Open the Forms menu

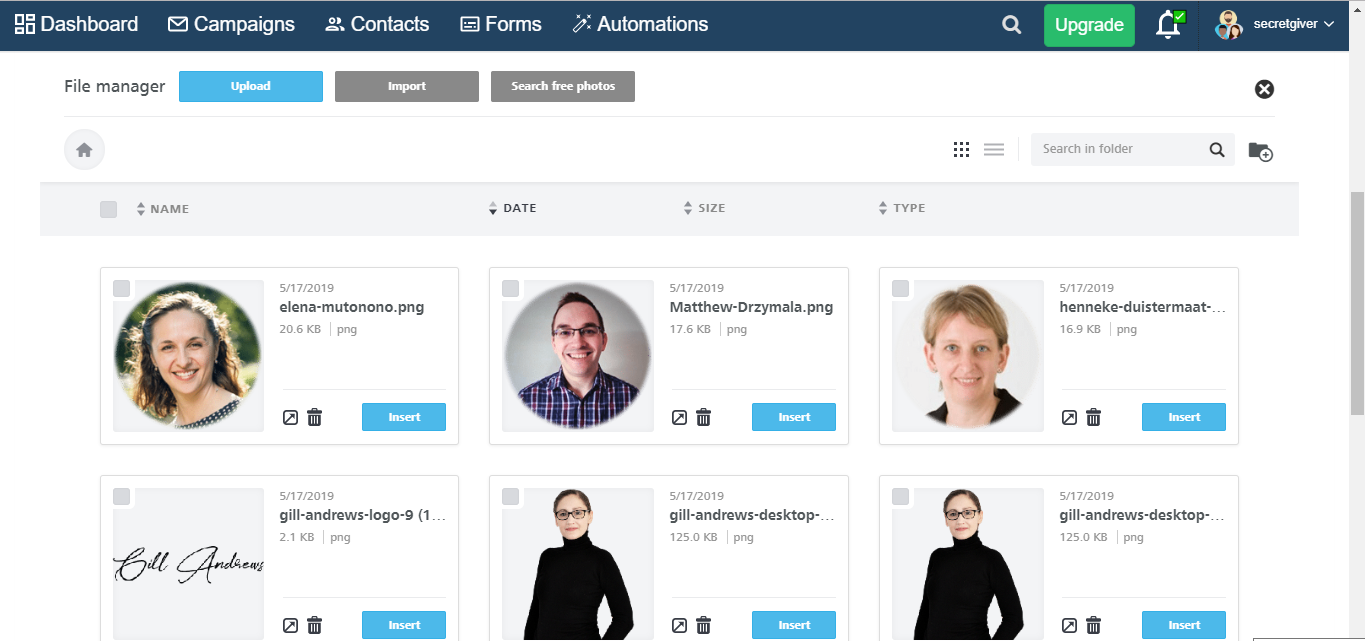[x=500, y=24]
